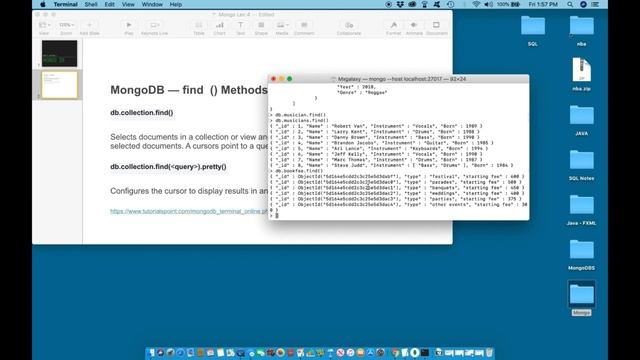The width and height of the screenshot is (640, 360).
Task: Click the festival starting fee row
Action: pyautogui.click(x=397, y=177)
